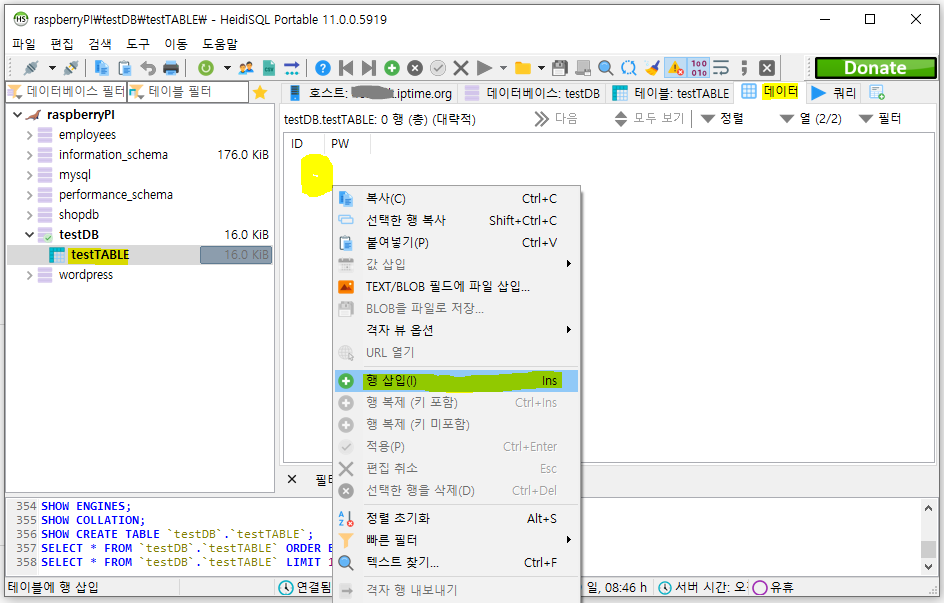
Task: Expand the employees database node
Action: [29, 135]
